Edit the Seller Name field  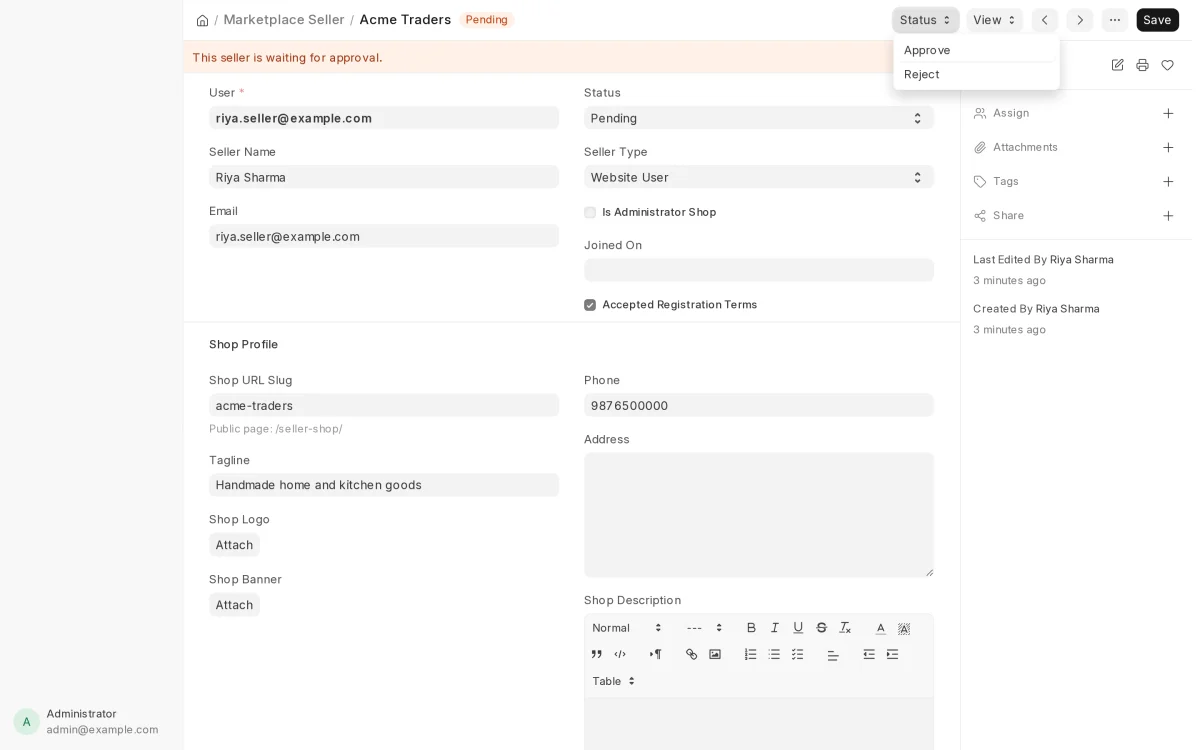tap(384, 177)
